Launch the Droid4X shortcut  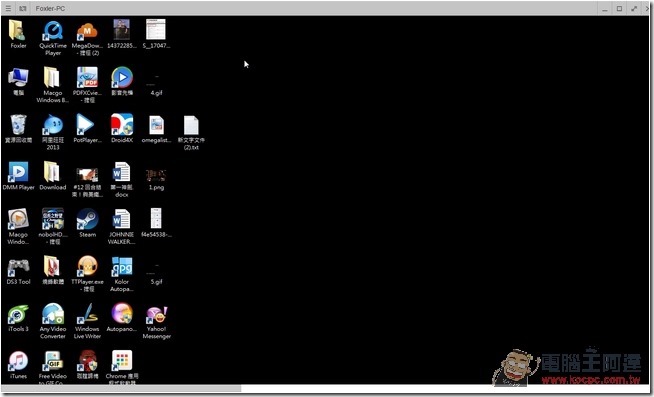click(122, 125)
